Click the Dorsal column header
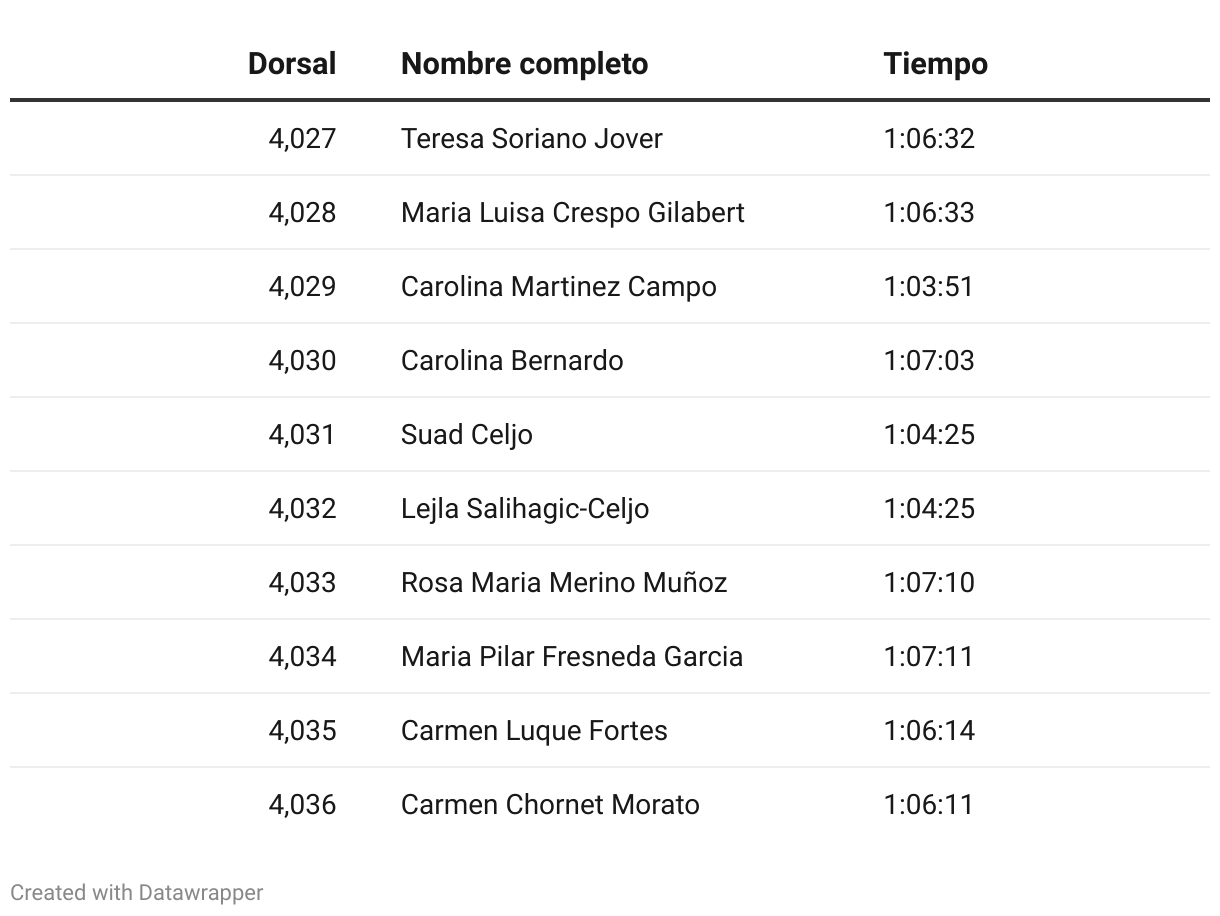The width and height of the screenshot is (1220, 916). pos(292,64)
